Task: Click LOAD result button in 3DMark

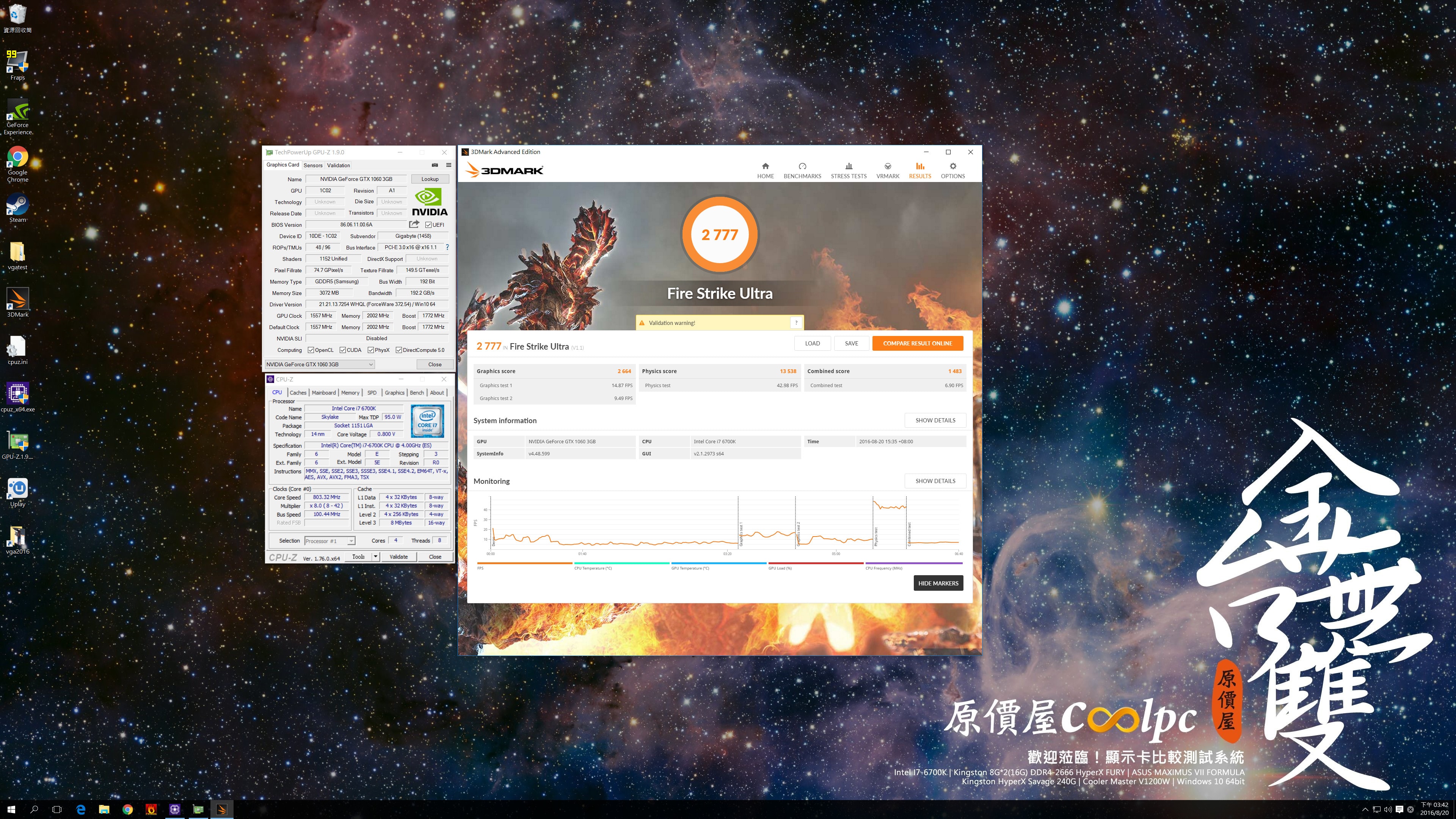Action: [812, 343]
